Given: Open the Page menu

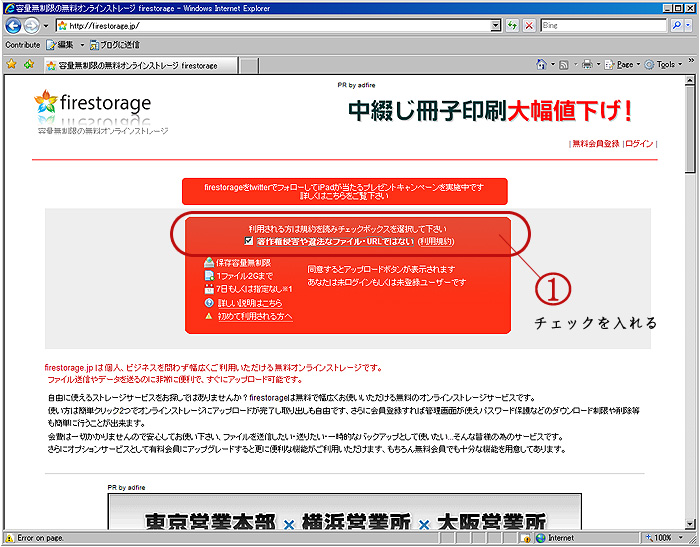Looking at the screenshot, I should (x=623, y=65).
